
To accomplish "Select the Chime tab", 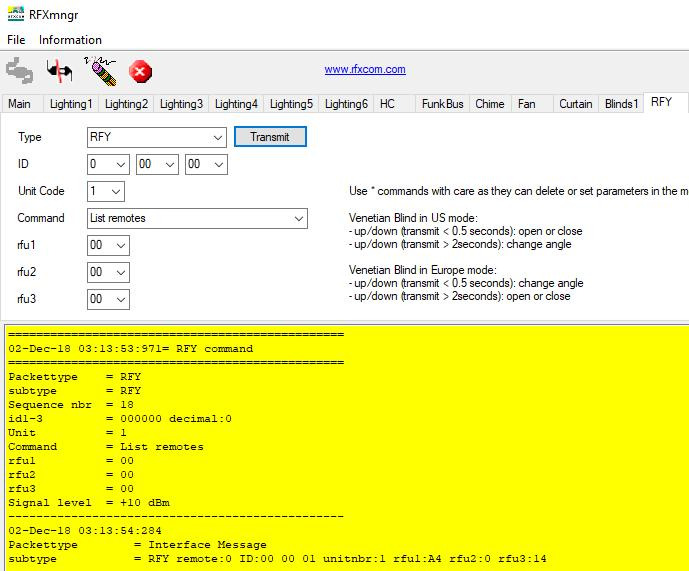I will tap(489, 104).
